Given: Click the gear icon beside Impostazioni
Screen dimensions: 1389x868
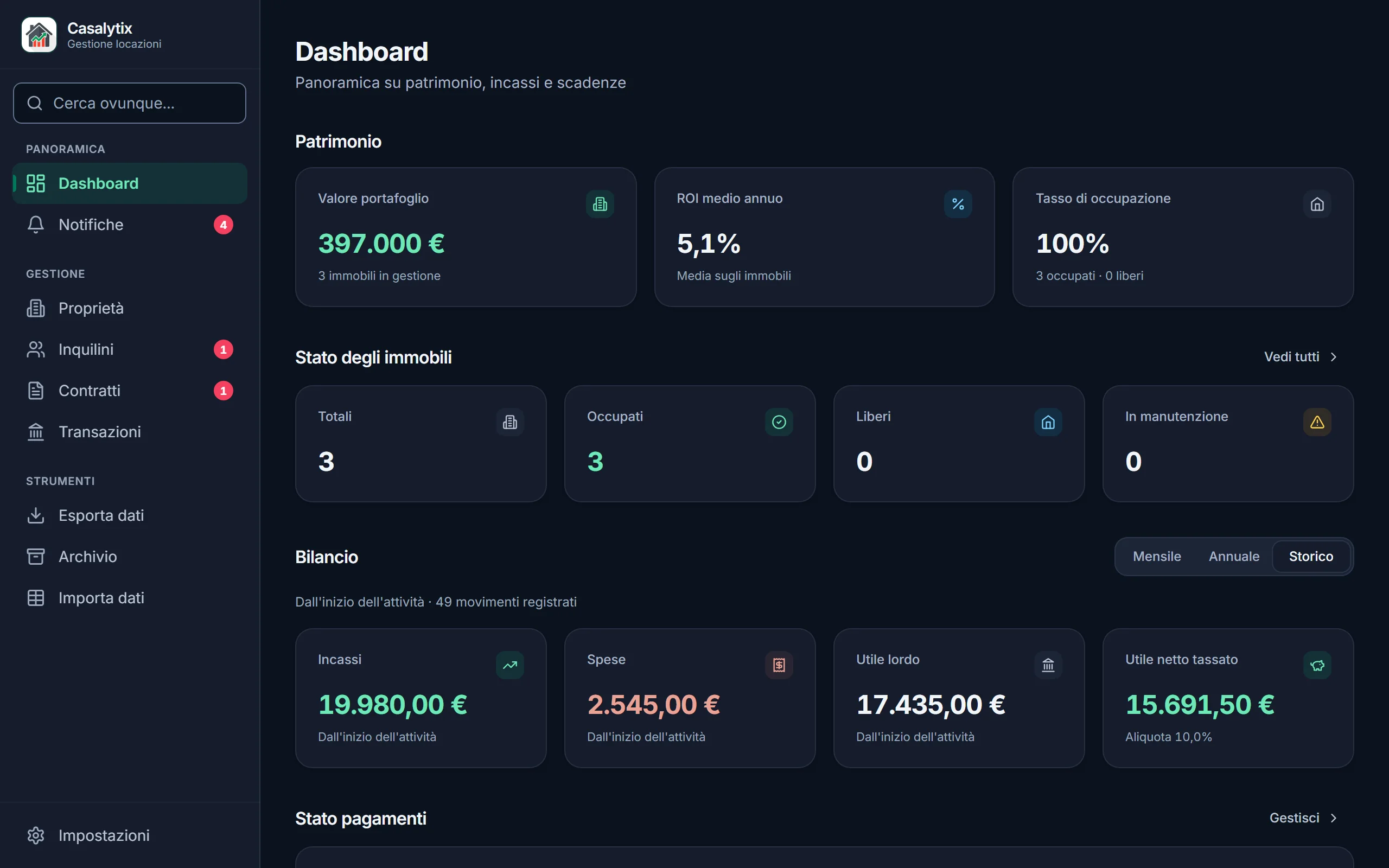Looking at the screenshot, I should pyautogui.click(x=36, y=835).
